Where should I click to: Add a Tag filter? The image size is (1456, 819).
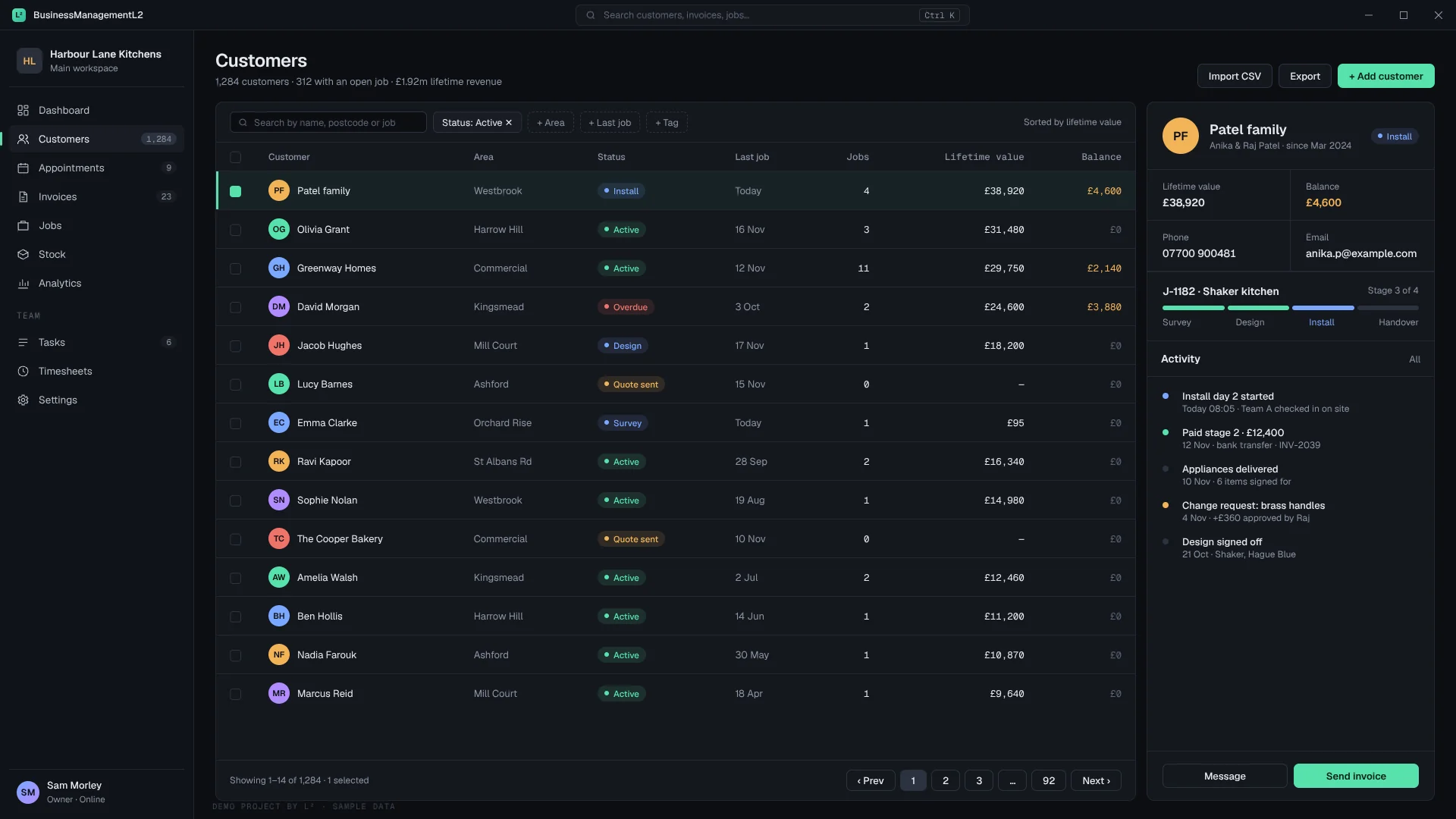(x=667, y=123)
